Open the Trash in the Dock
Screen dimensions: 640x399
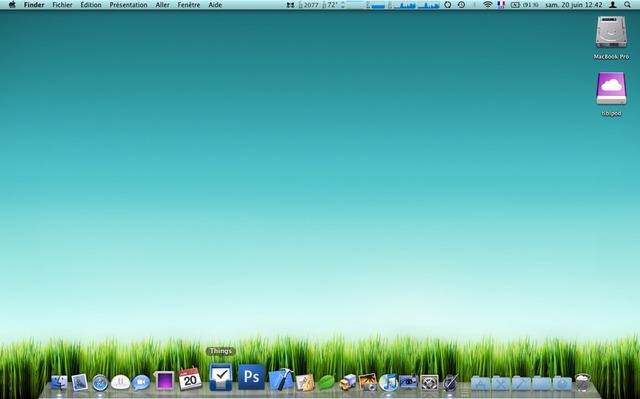tap(582, 382)
